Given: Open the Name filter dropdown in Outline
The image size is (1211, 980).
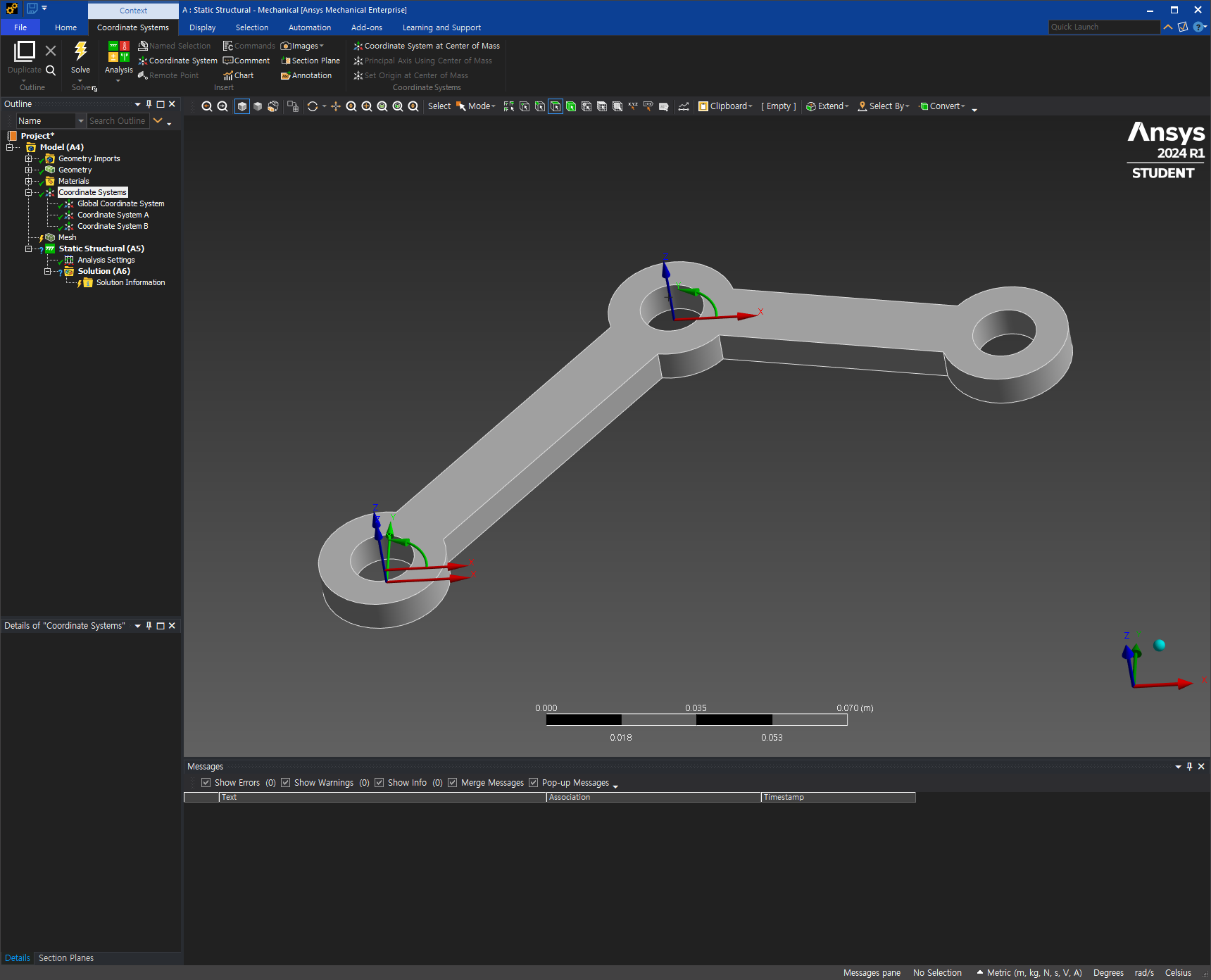Looking at the screenshot, I should [x=81, y=121].
